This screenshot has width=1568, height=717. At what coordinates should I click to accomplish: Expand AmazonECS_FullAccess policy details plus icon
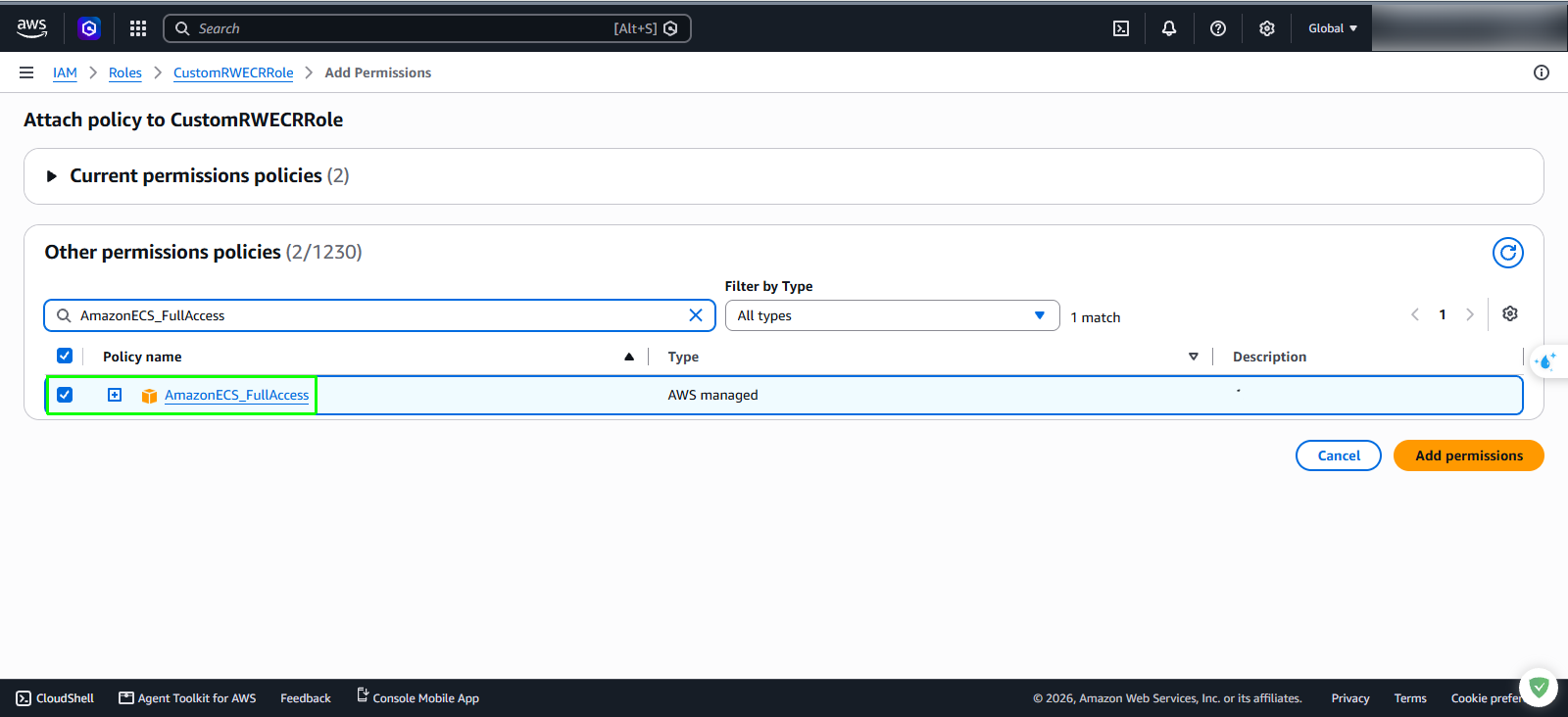click(x=115, y=395)
